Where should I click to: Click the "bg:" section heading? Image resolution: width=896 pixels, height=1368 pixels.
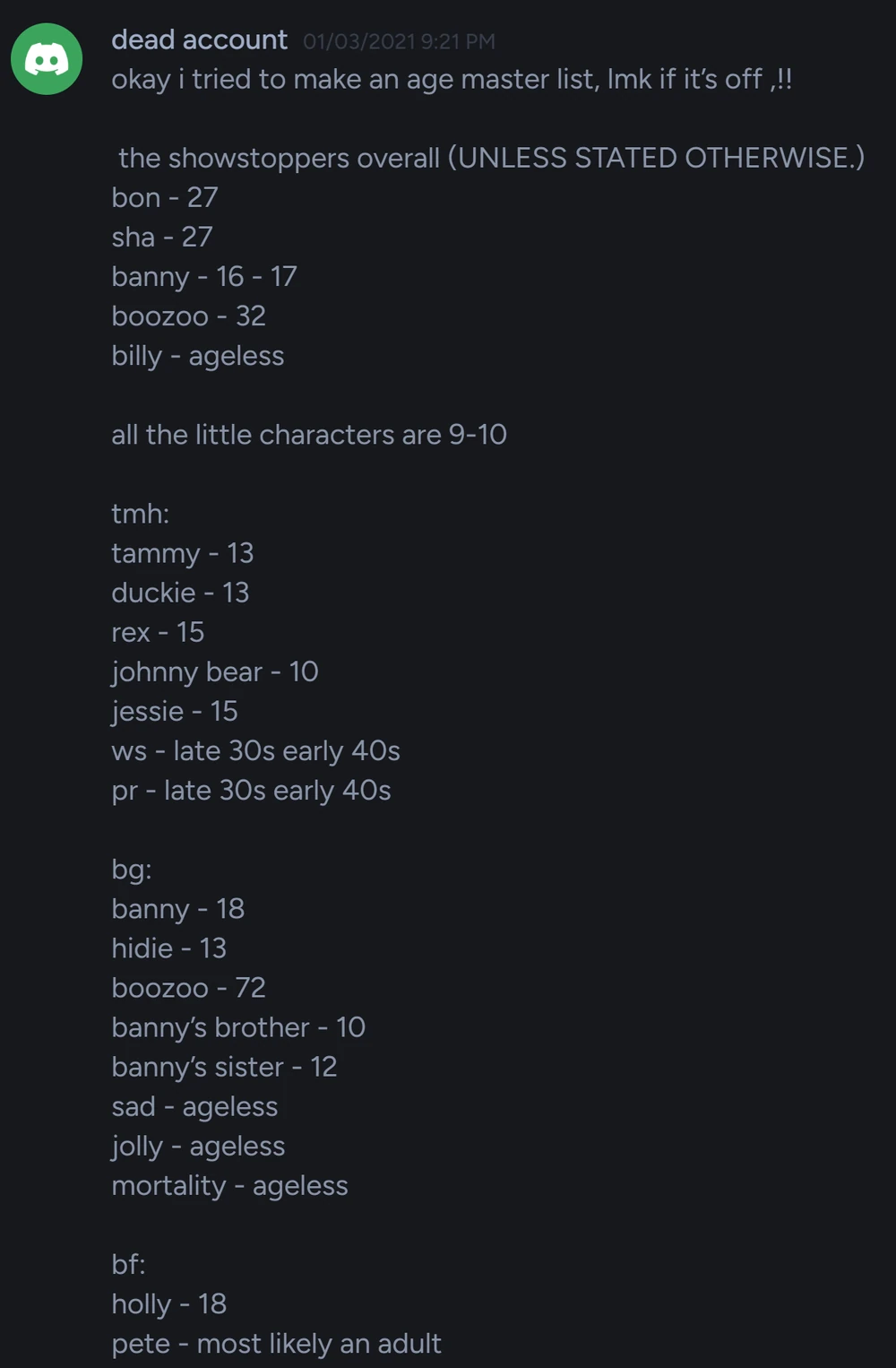pos(132,870)
